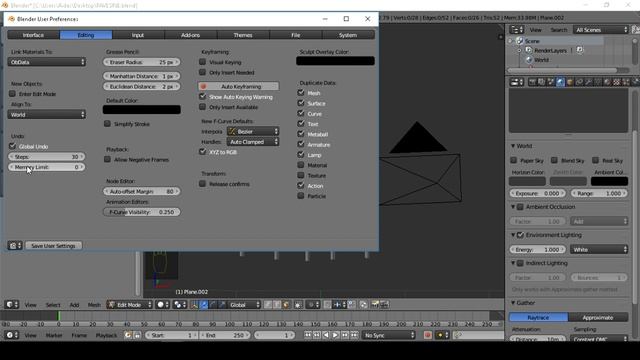Jump to the timeline start frame
Screen dimensions: 640x360
coord(307,335)
